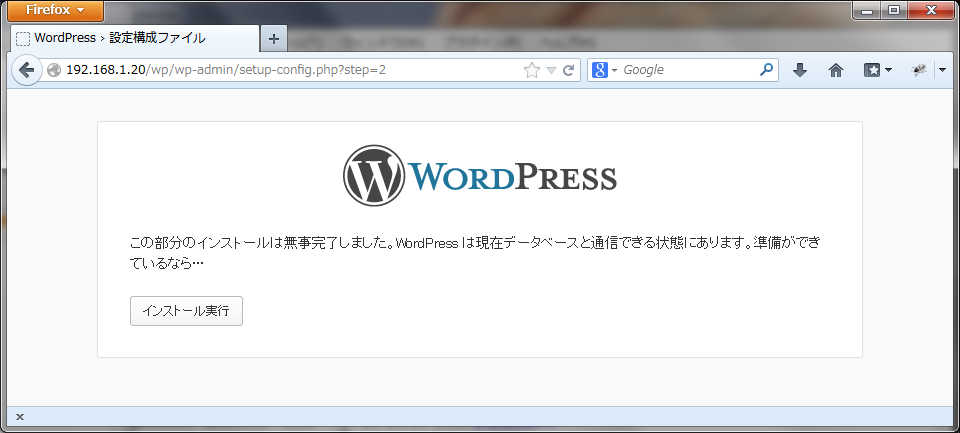The height and width of the screenshot is (433, 960).
Task: Minimize the Firefox window
Action: point(866,10)
